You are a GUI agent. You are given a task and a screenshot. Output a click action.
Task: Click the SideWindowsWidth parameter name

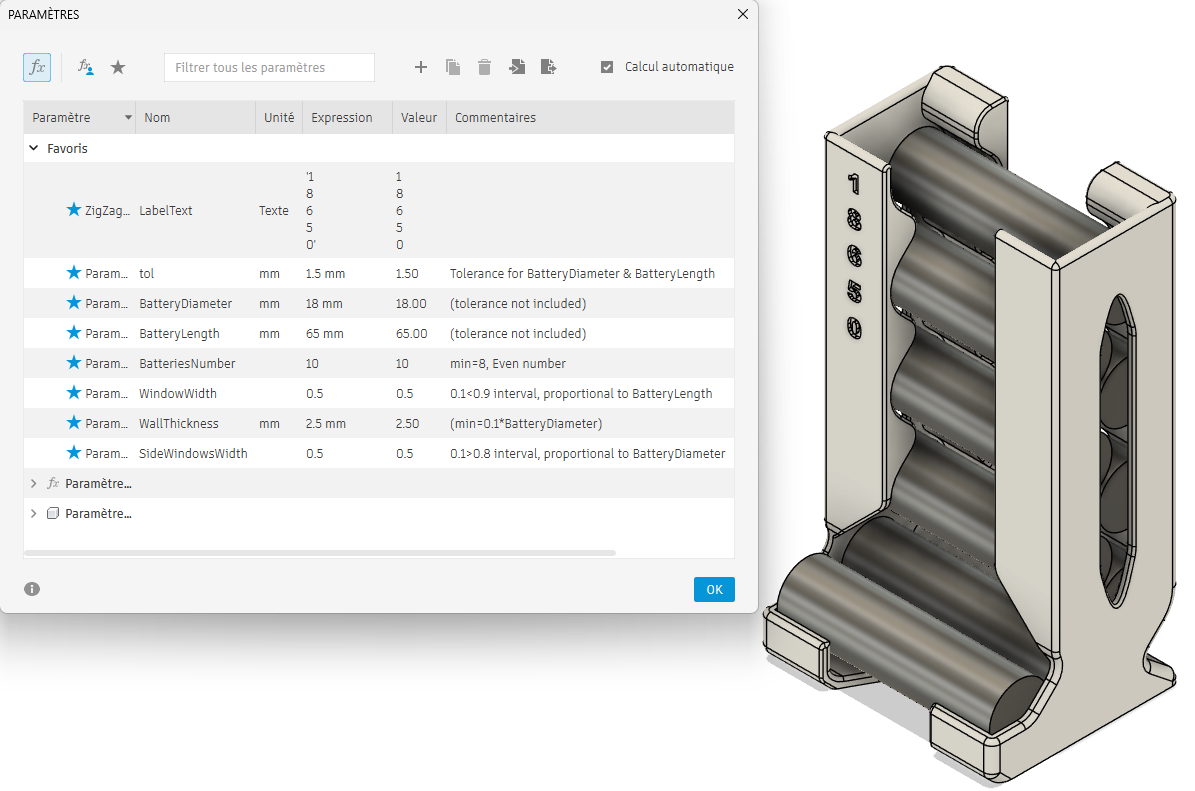click(193, 453)
